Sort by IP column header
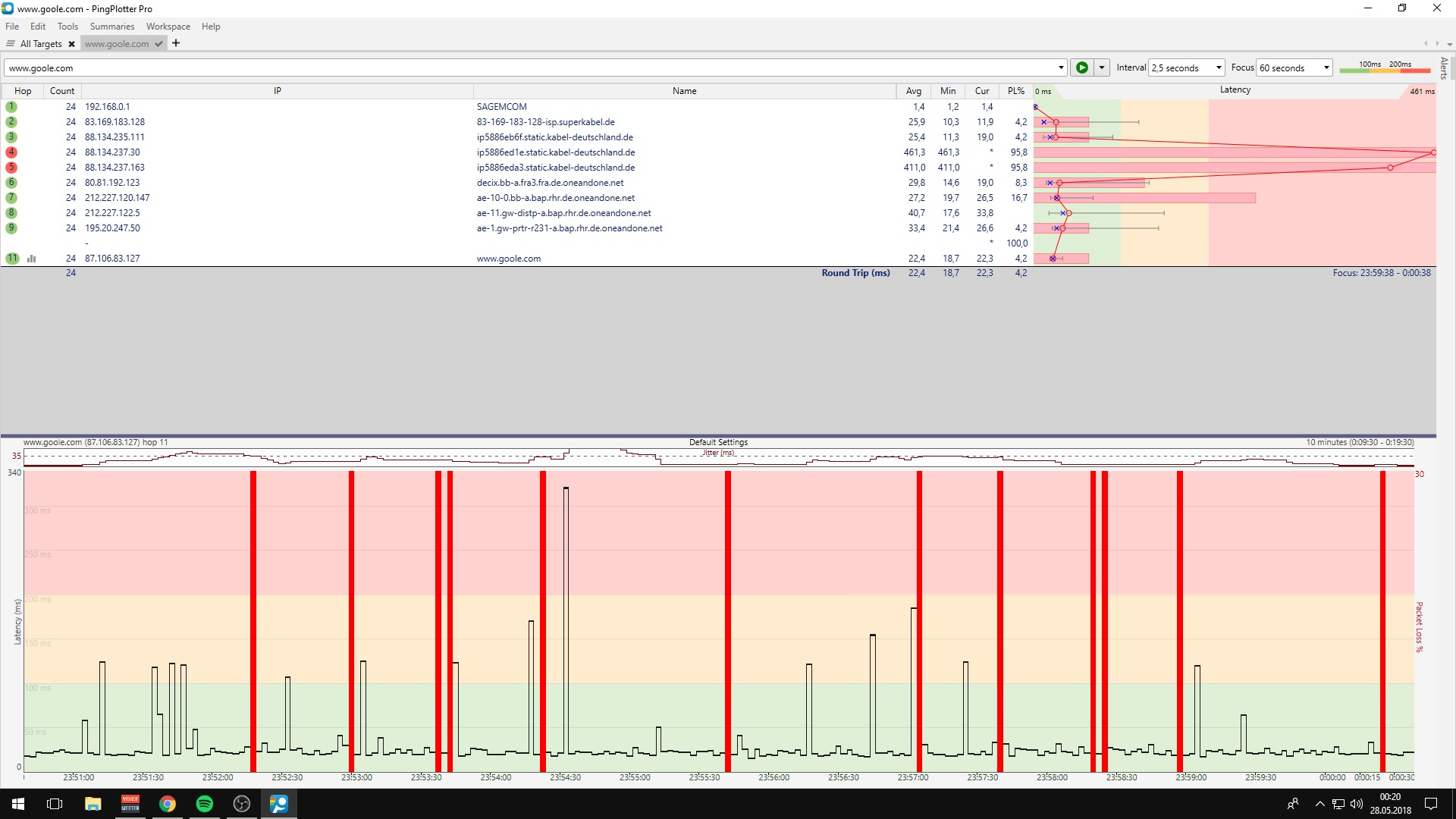Image resolution: width=1456 pixels, height=819 pixels. (x=278, y=91)
